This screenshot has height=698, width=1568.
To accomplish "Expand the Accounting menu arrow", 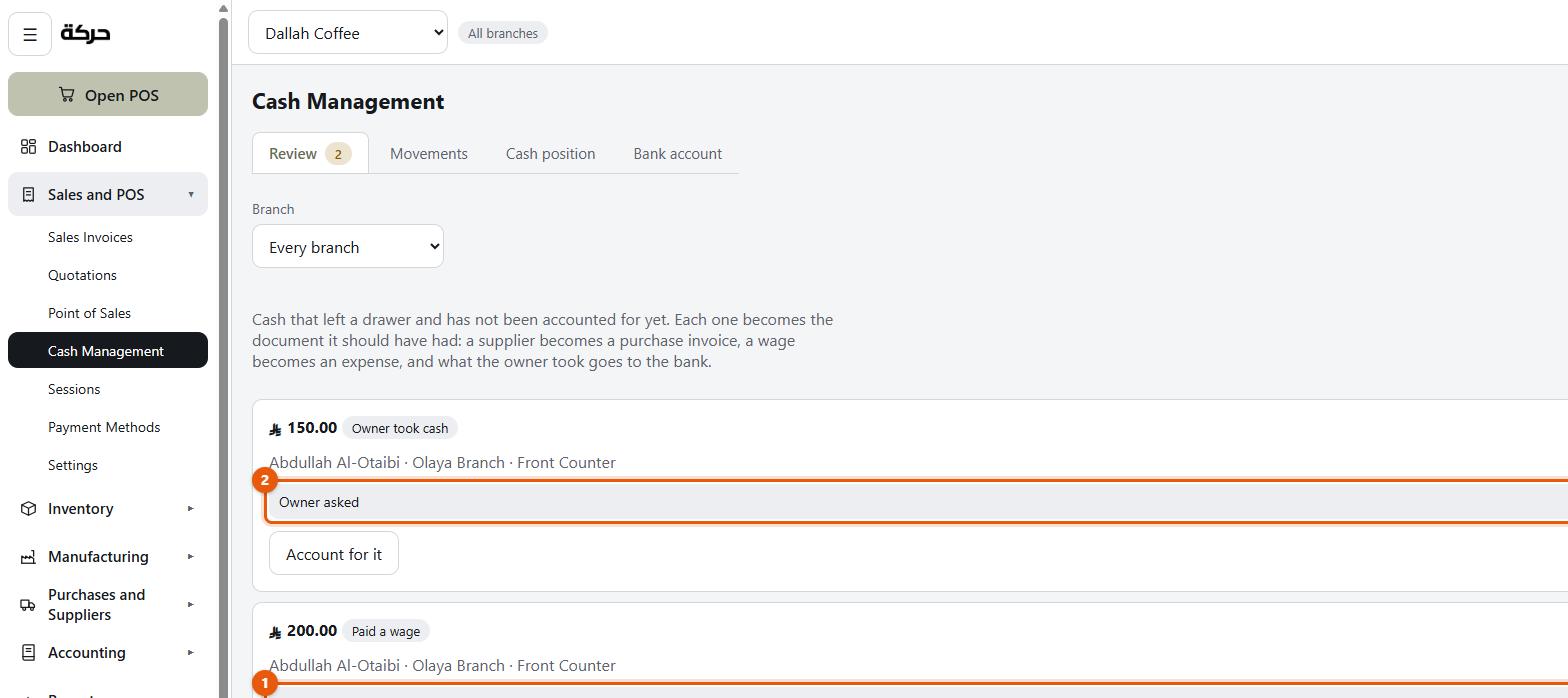I will click(191, 652).
